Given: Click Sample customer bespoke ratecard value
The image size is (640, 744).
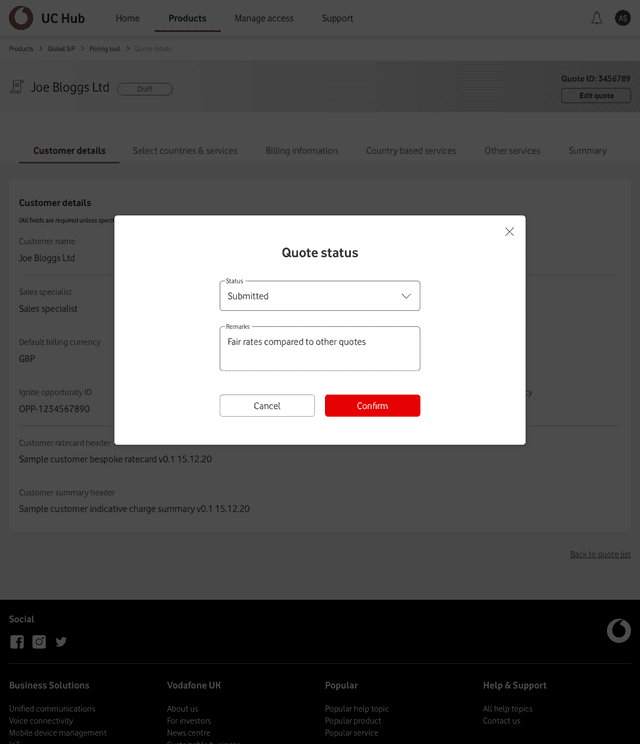Looking at the screenshot, I should tap(115, 459).
